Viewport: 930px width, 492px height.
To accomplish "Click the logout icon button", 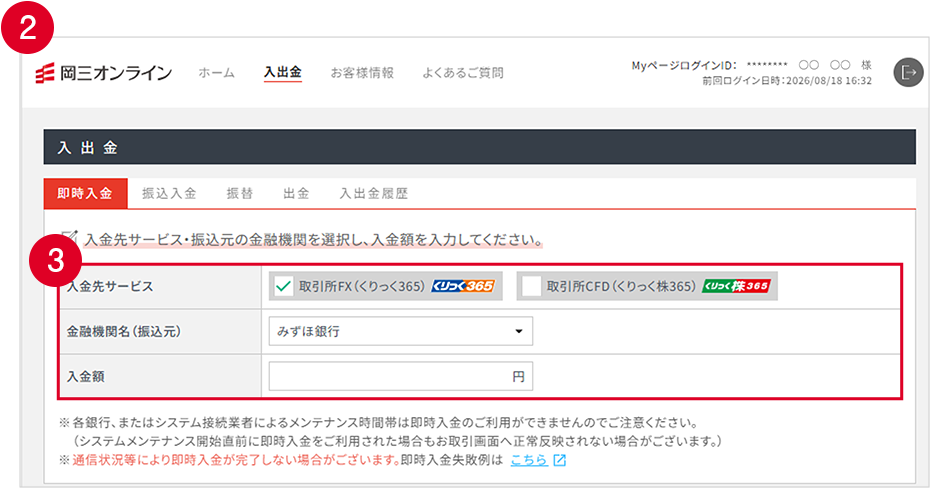I will click(x=908, y=72).
